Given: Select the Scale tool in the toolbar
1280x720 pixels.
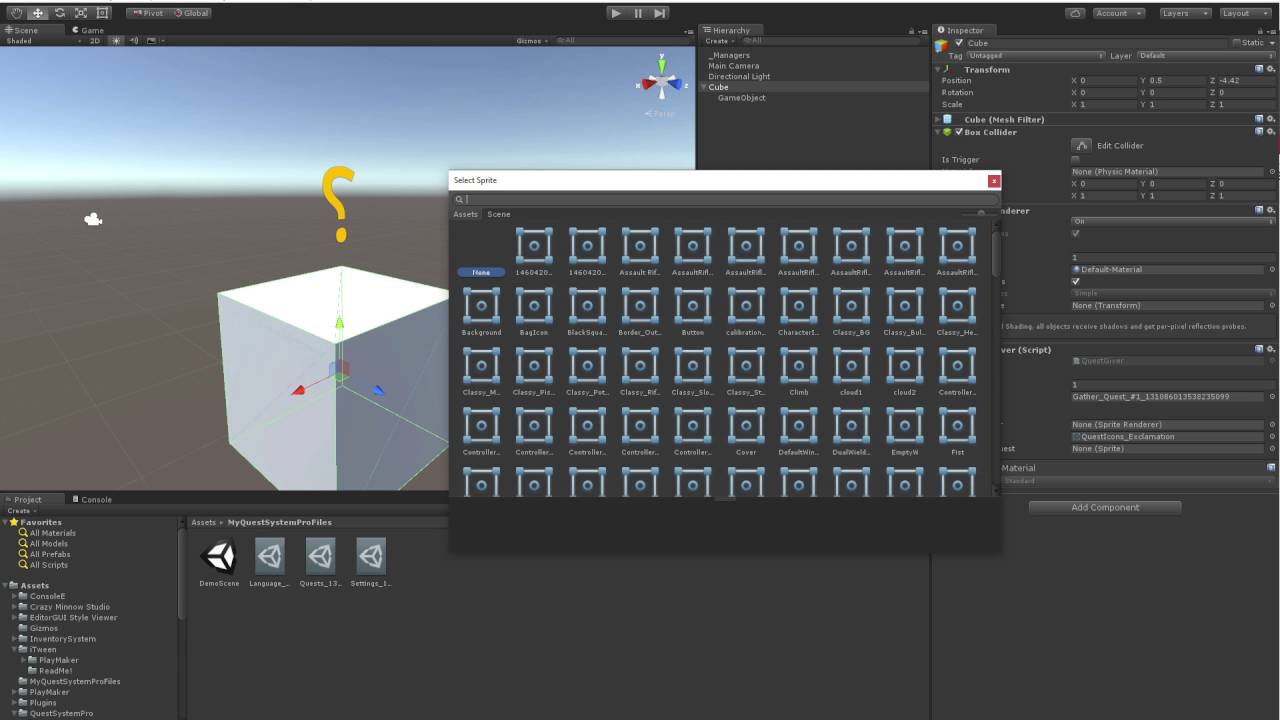Looking at the screenshot, I should 81,13.
